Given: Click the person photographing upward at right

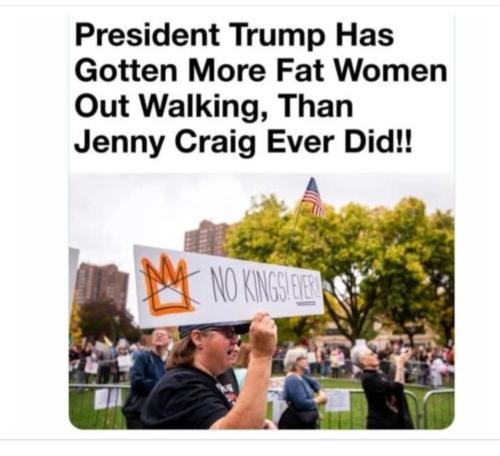Looking at the screenshot, I should tap(383, 385).
